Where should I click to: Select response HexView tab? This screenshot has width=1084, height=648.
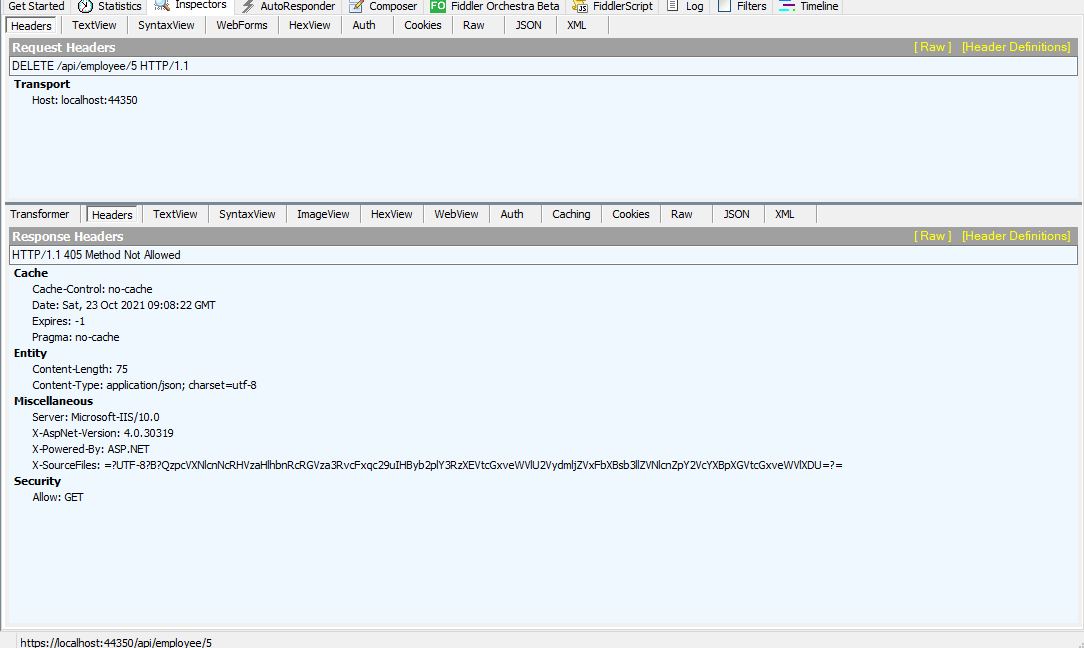tap(391, 214)
